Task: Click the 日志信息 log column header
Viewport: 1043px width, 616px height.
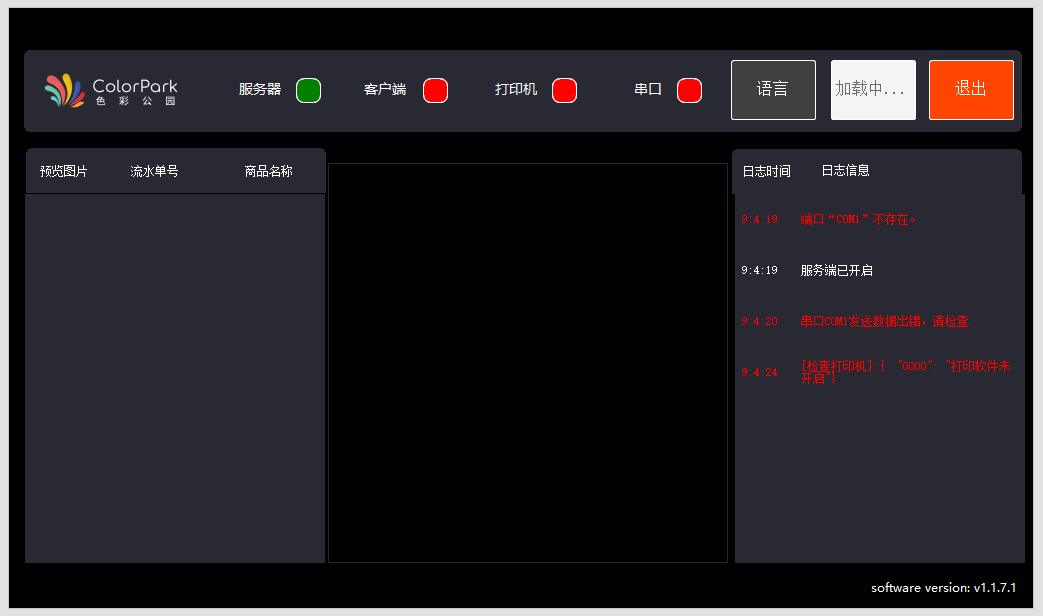Action: point(845,171)
